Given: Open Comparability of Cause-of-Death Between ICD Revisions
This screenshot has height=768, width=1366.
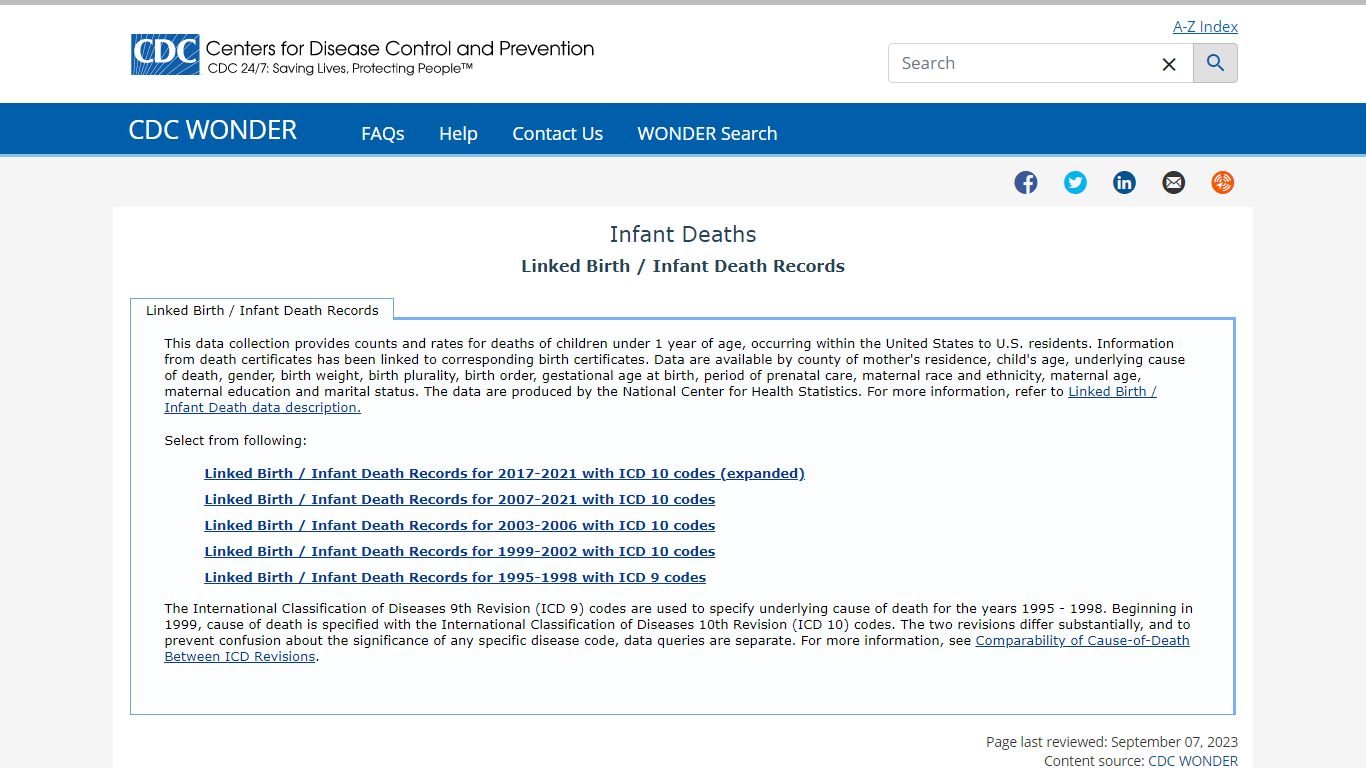Looking at the screenshot, I should (x=1082, y=640).
